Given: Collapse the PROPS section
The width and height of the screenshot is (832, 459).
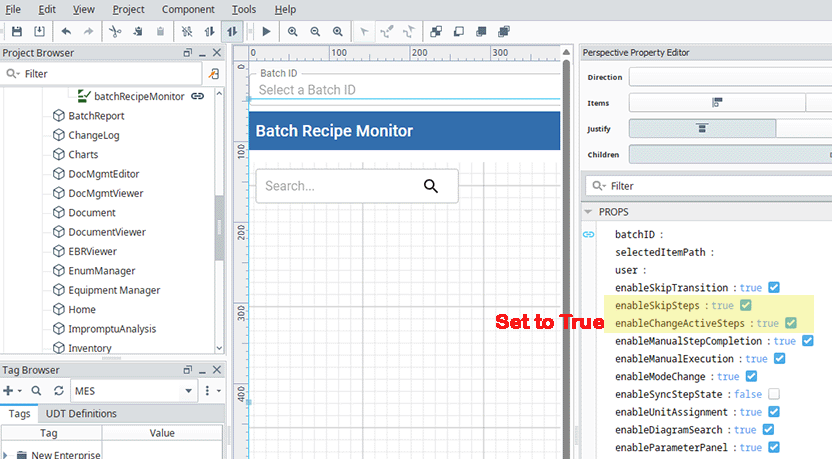Looking at the screenshot, I should tap(589, 212).
